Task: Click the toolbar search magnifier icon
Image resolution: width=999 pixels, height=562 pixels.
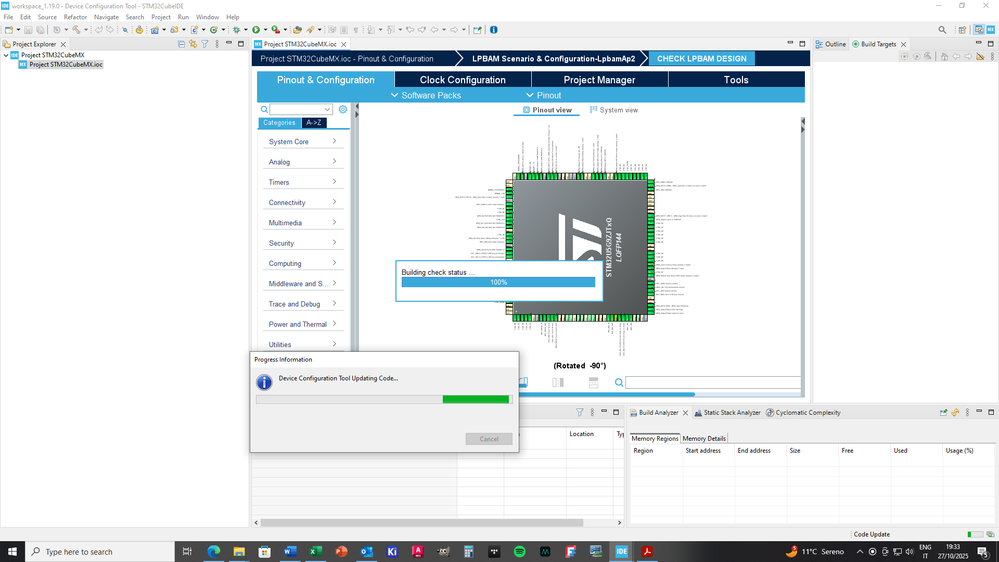Action: pyautogui.click(x=942, y=30)
